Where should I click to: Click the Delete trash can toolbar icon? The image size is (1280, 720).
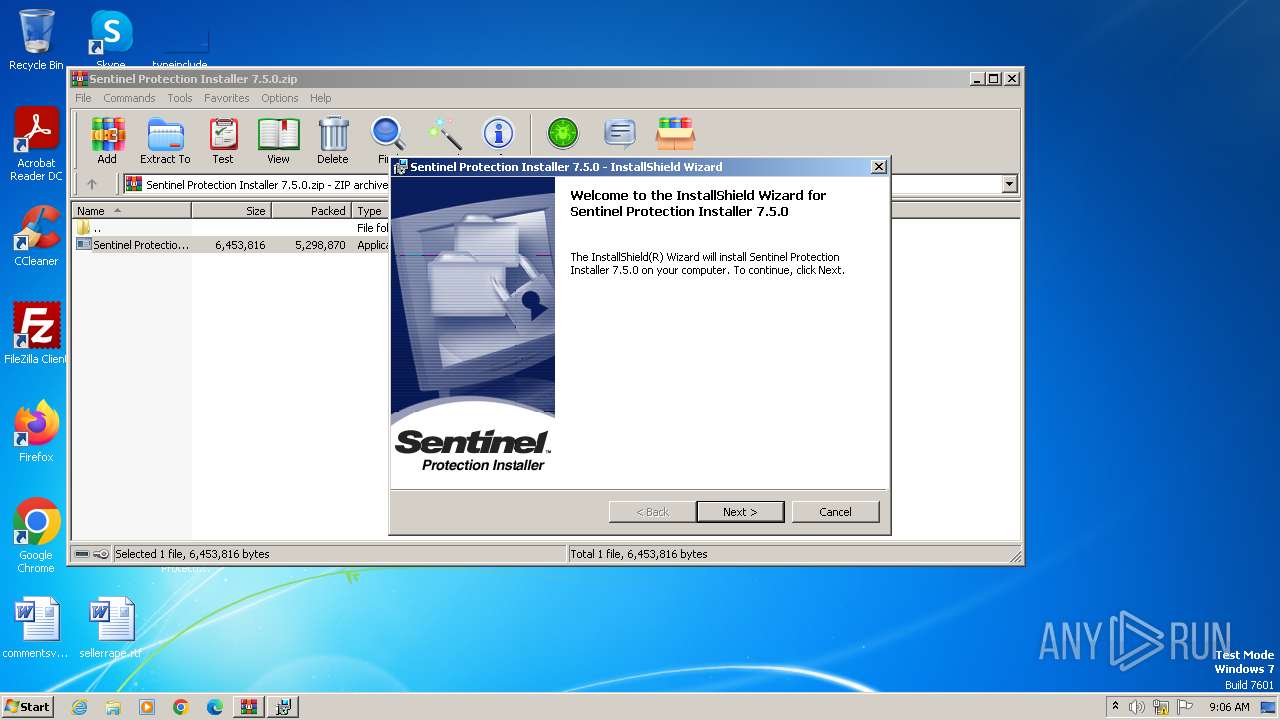pyautogui.click(x=333, y=140)
